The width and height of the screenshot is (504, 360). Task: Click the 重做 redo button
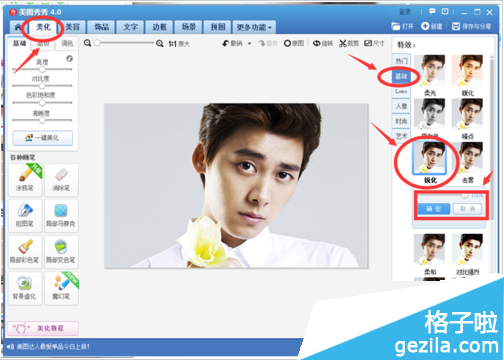(x=268, y=43)
